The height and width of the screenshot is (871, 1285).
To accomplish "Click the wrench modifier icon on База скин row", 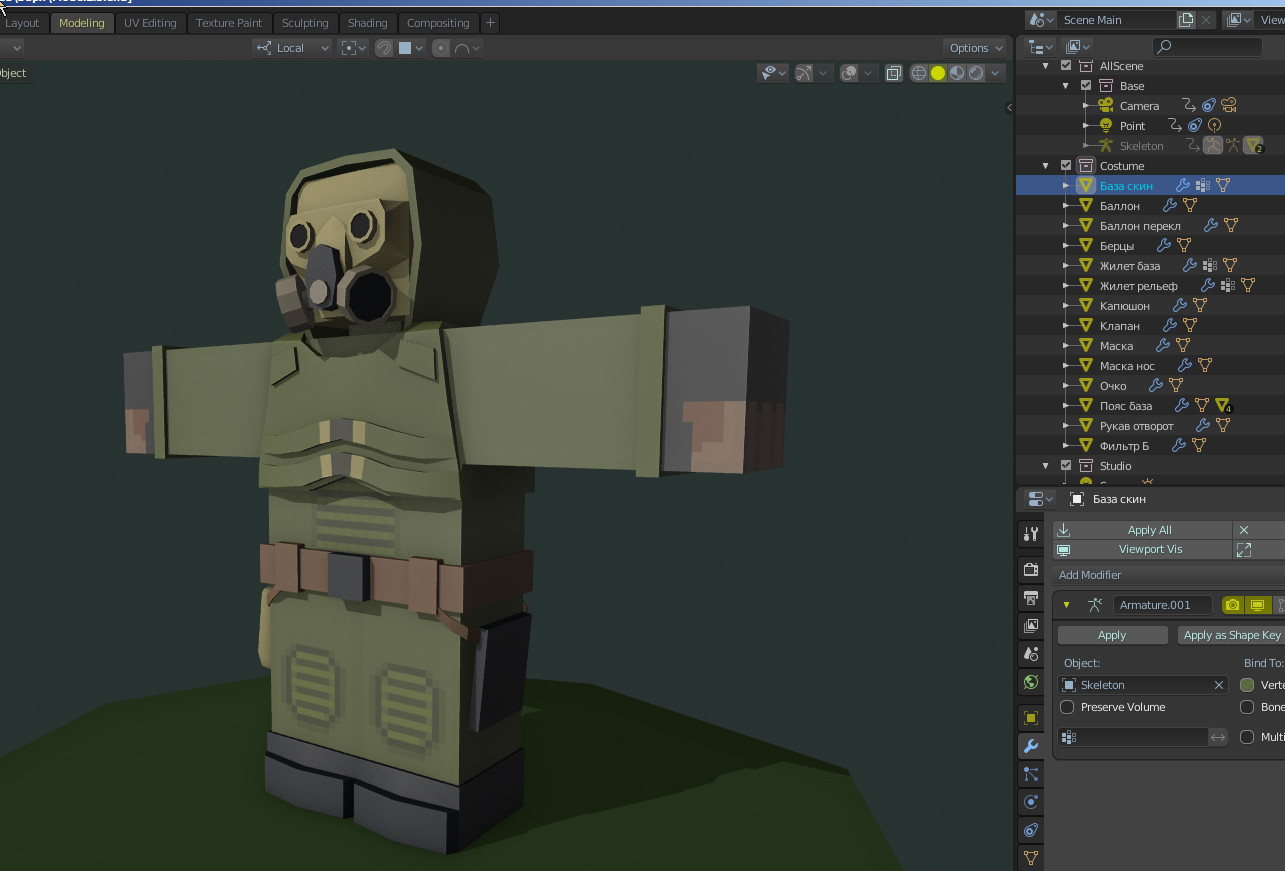I will (1183, 186).
